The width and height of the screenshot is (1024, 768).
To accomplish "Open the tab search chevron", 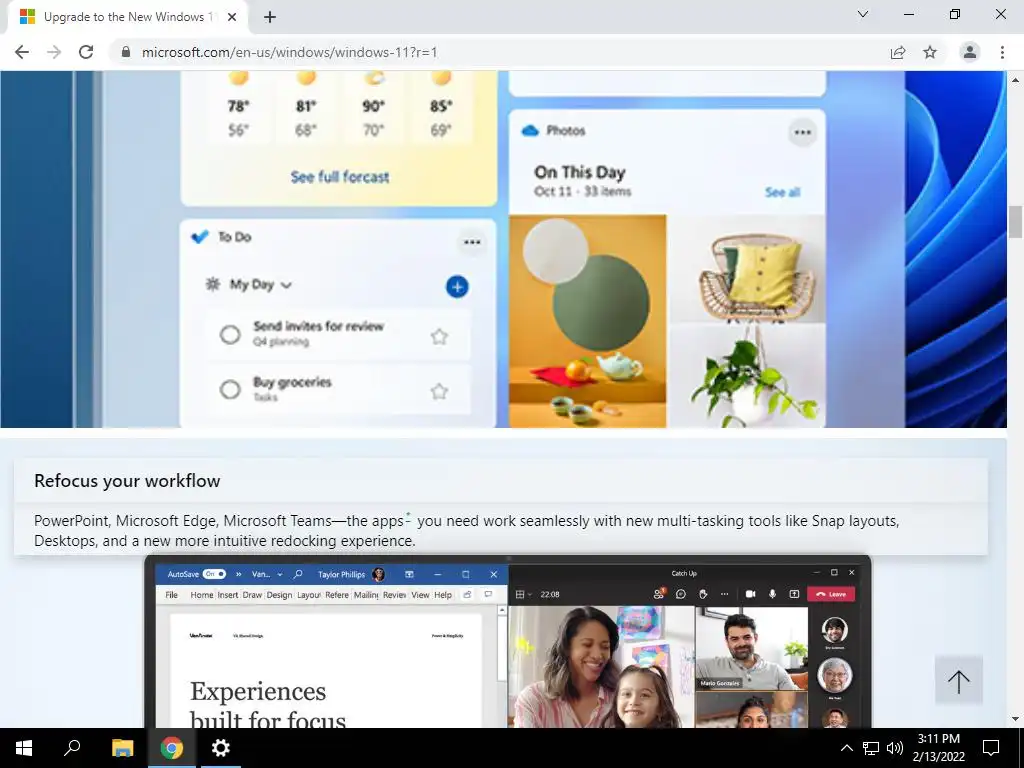I will coord(863,14).
